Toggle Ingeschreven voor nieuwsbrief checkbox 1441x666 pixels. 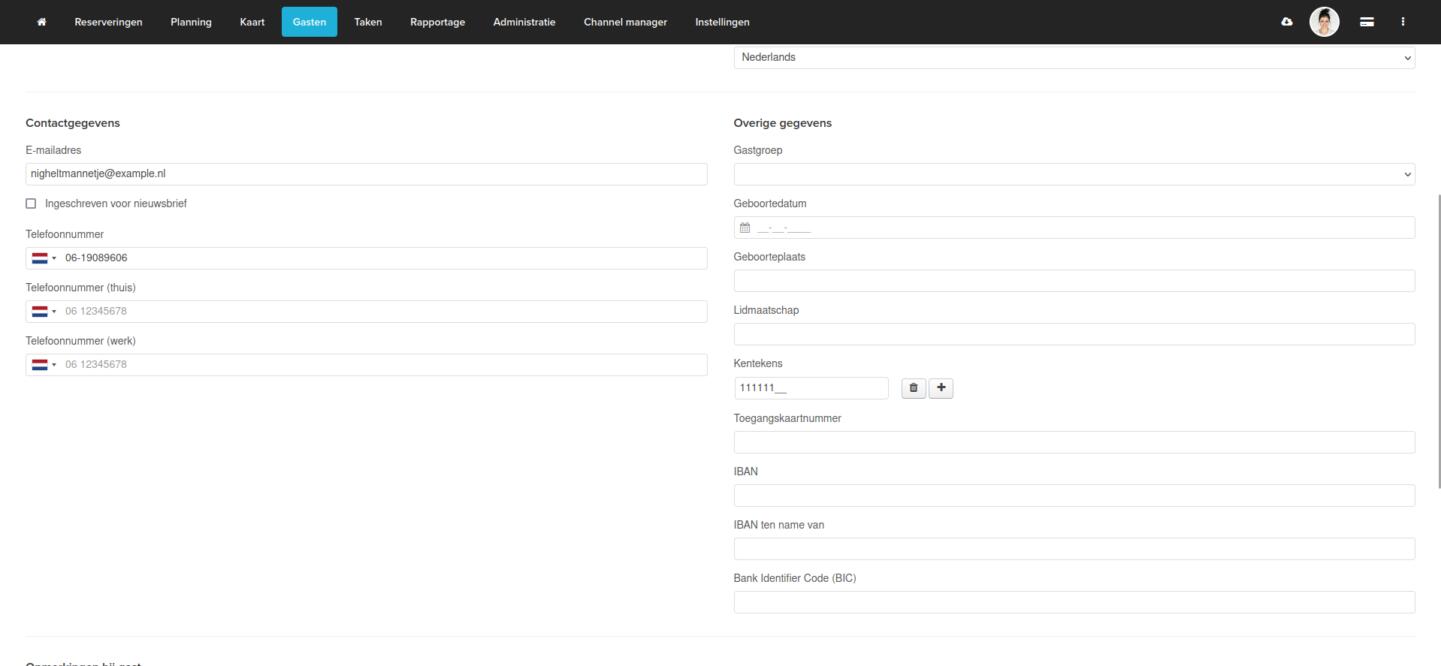click(31, 204)
